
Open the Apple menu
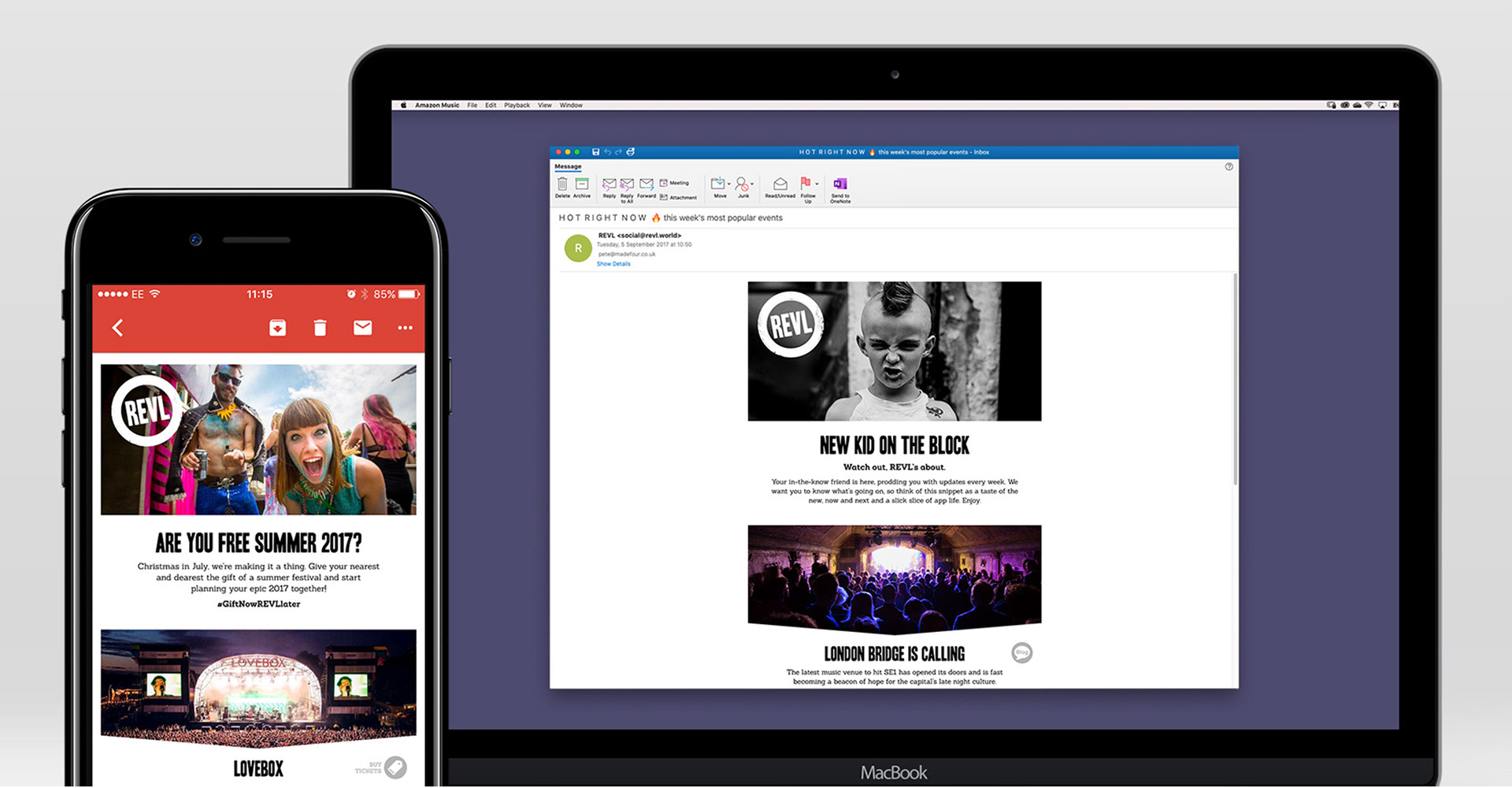(x=403, y=105)
